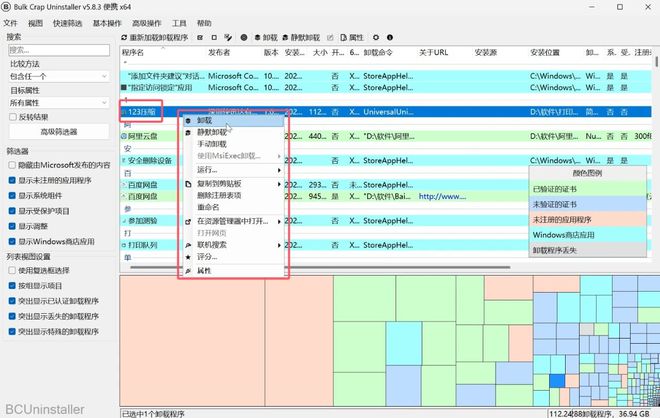Click the copy icon beside 复制到剪贴板
The width and height of the screenshot is (660, 418).
pyautogui.click(x=188, y=184)
